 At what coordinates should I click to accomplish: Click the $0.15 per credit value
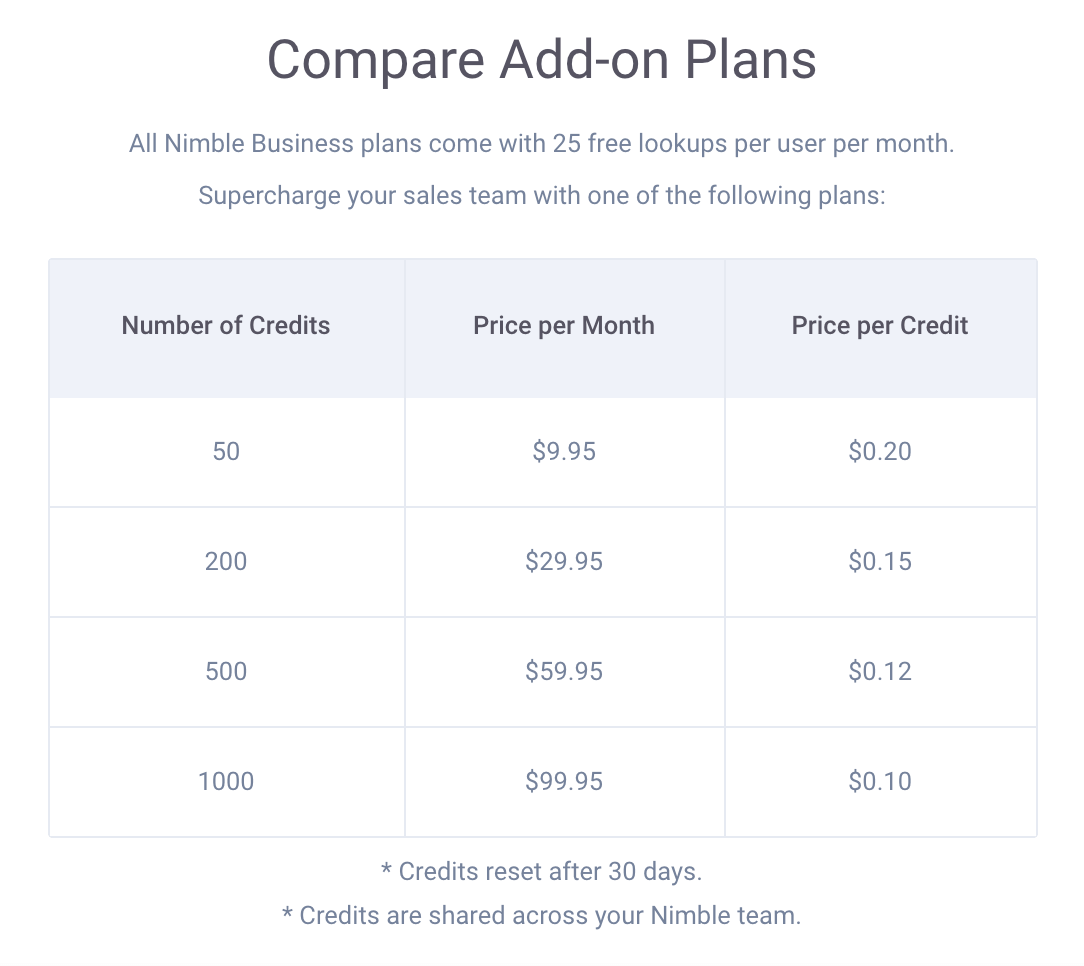[x=880, y=562]
